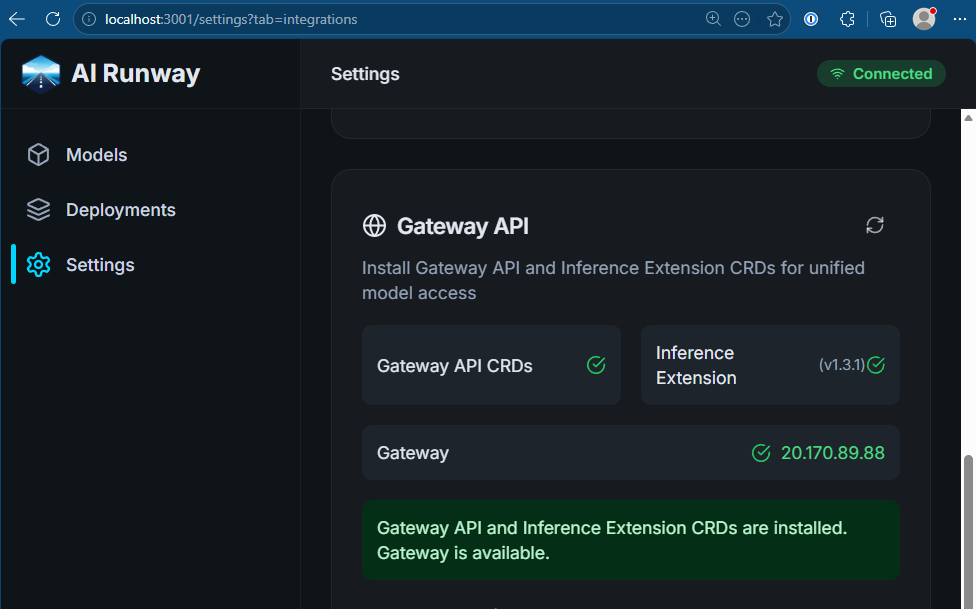Click the Settings gear icon in sidebar

tap(38, 264)
